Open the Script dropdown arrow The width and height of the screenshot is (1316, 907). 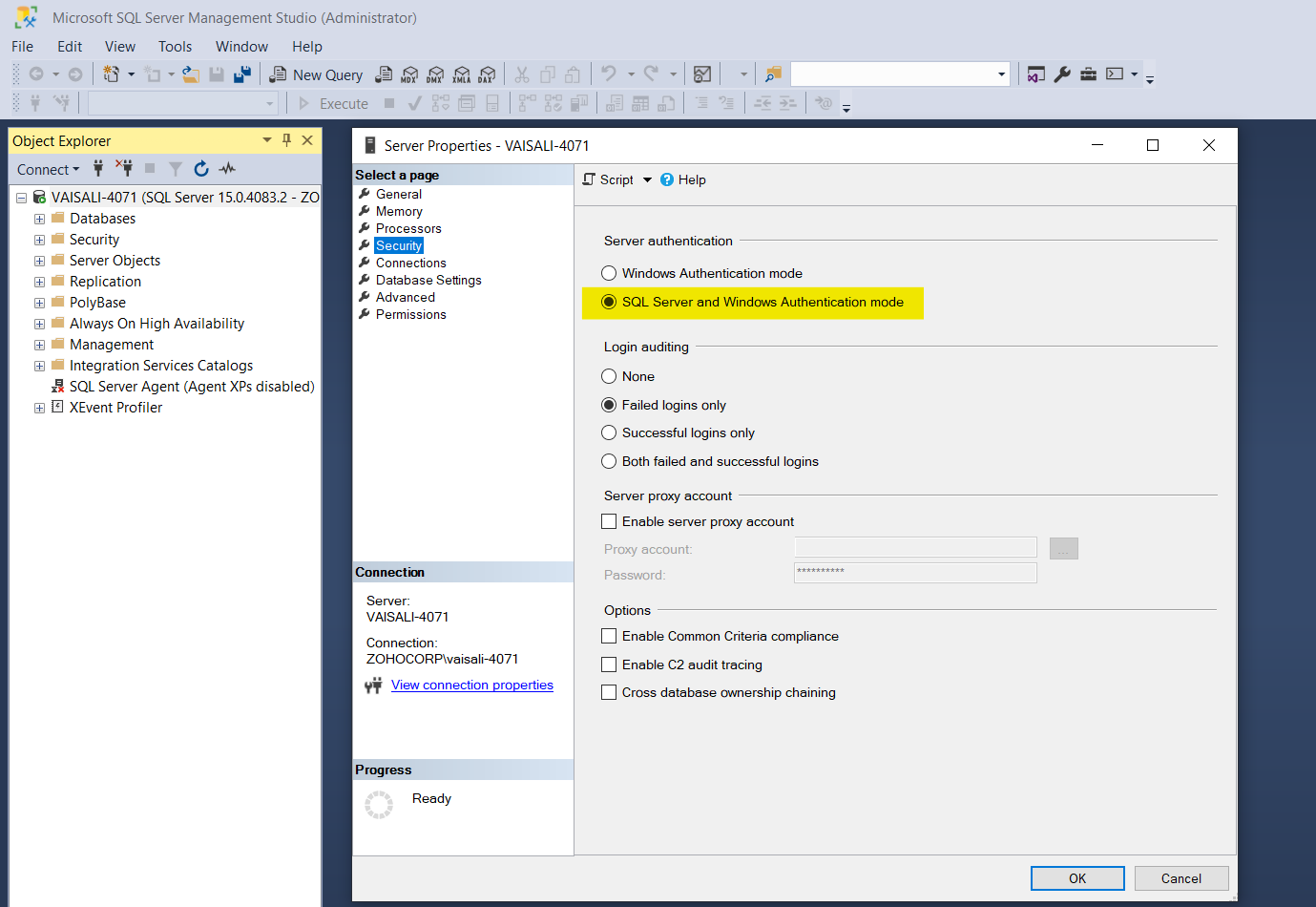click(647, 179)
